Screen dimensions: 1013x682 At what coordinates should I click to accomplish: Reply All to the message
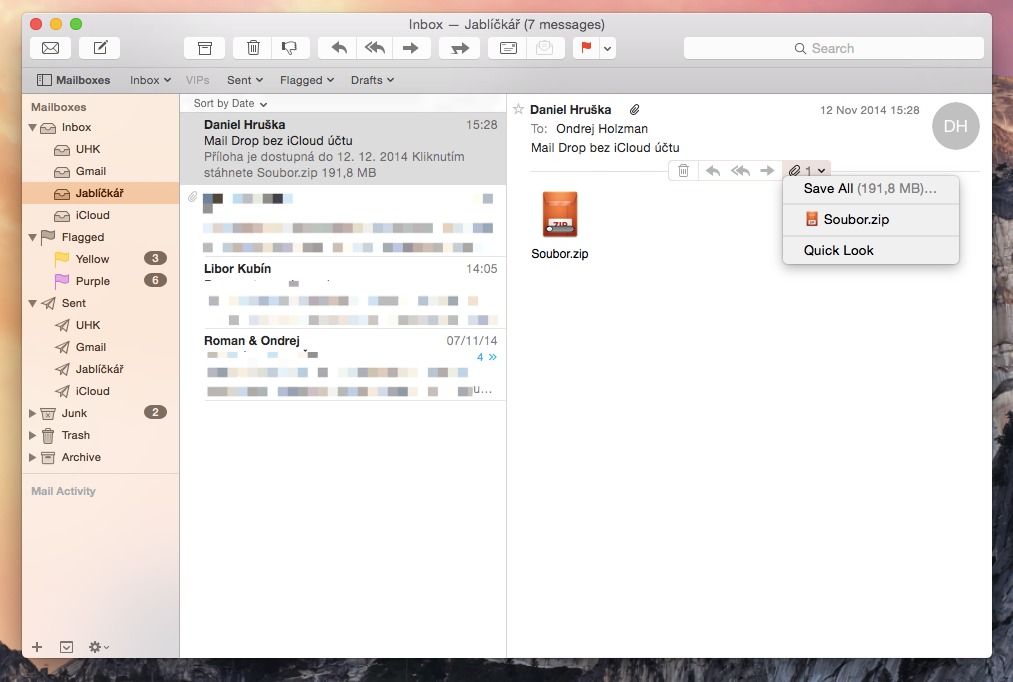tap(374, 47)
